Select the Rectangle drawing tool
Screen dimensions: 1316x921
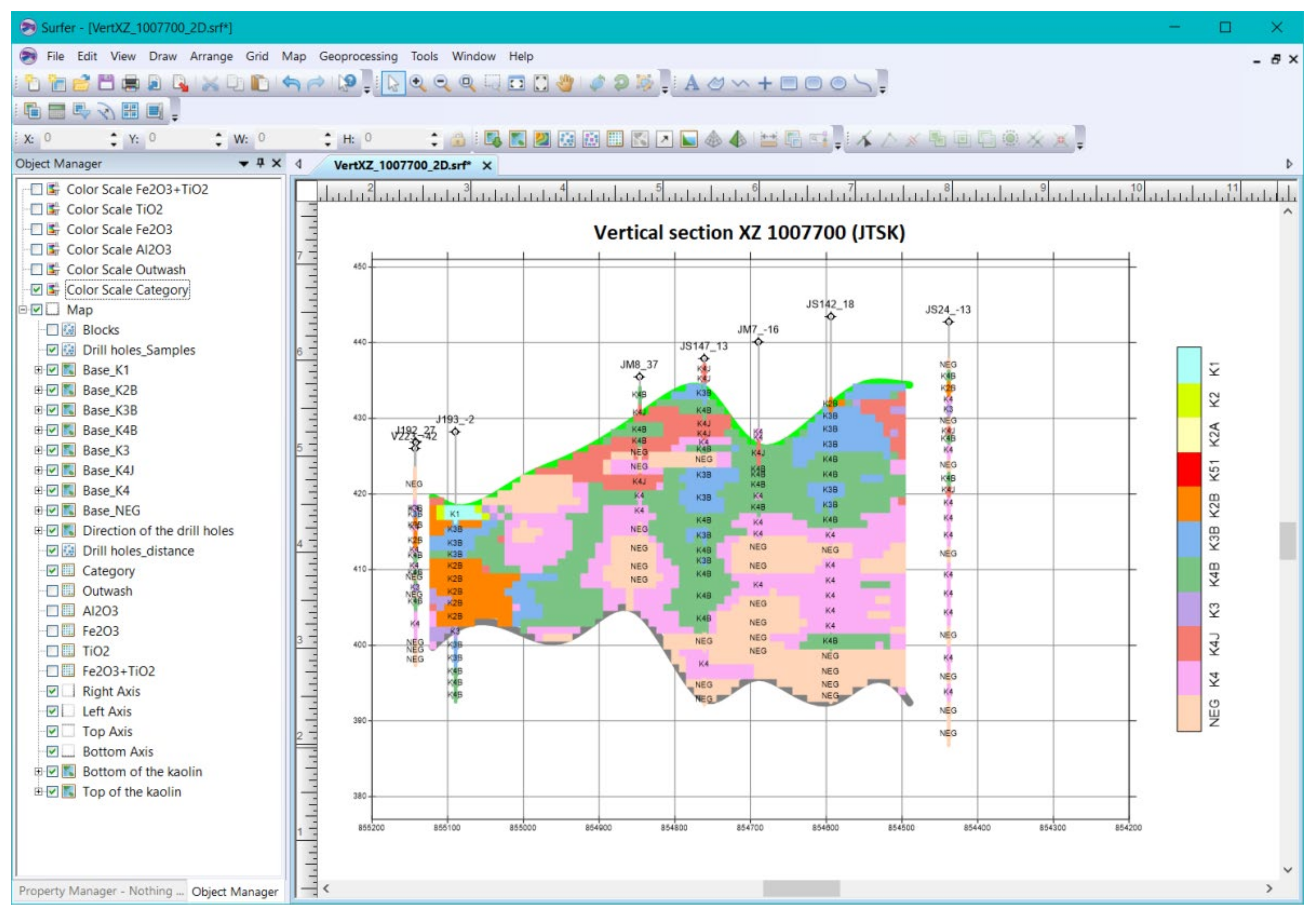click(x=789, y=84)
